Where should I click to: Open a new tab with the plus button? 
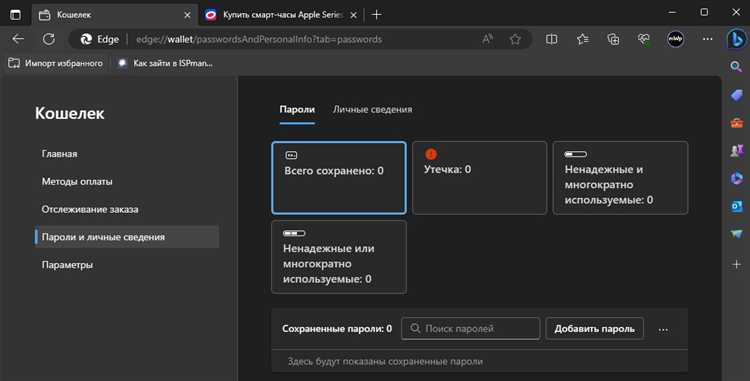coord(376,15)
